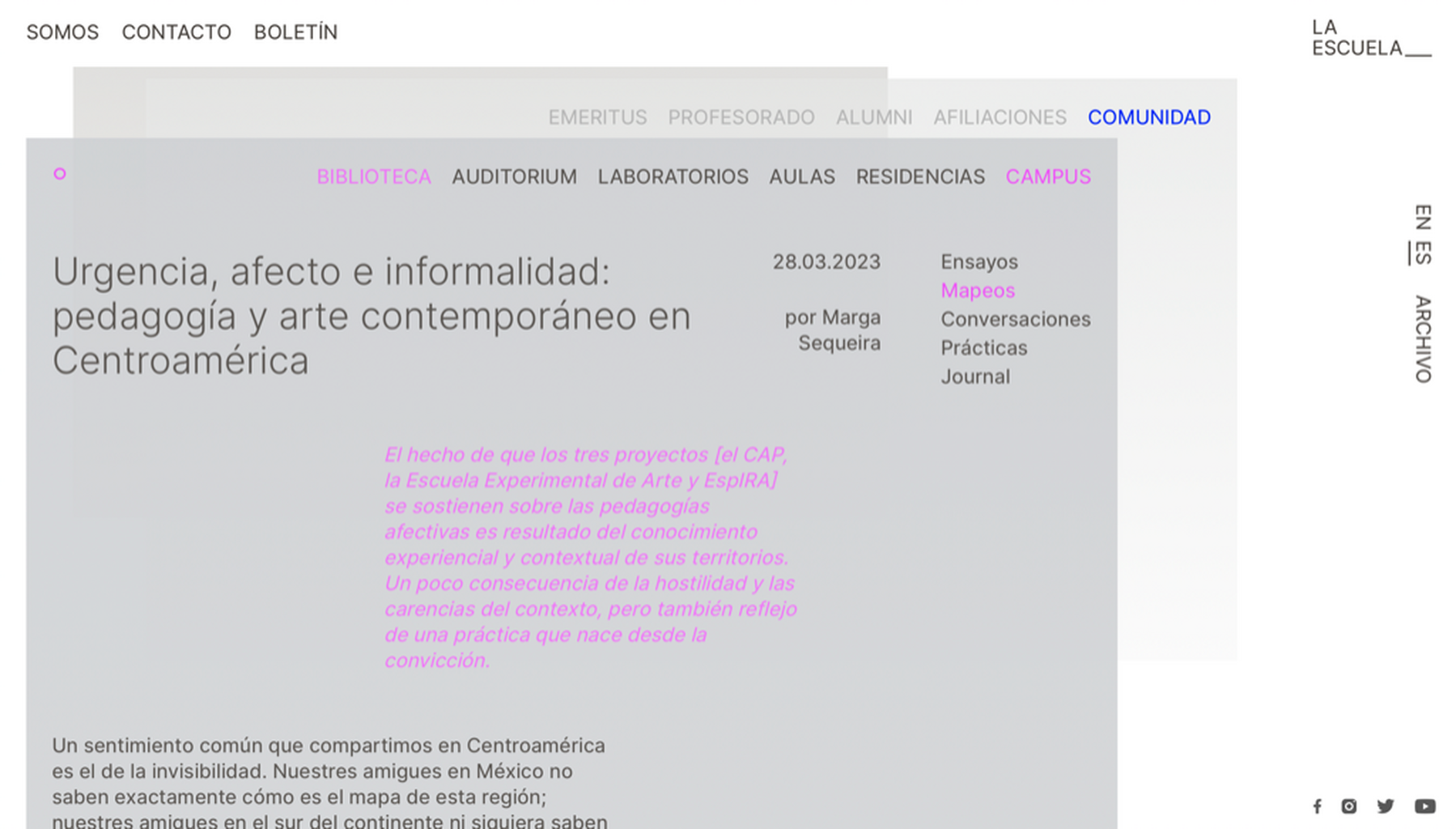Open the RESIDENCIAS section
Image resolution: width=1456 pixels, height=829 pixels.
point(920,176)
